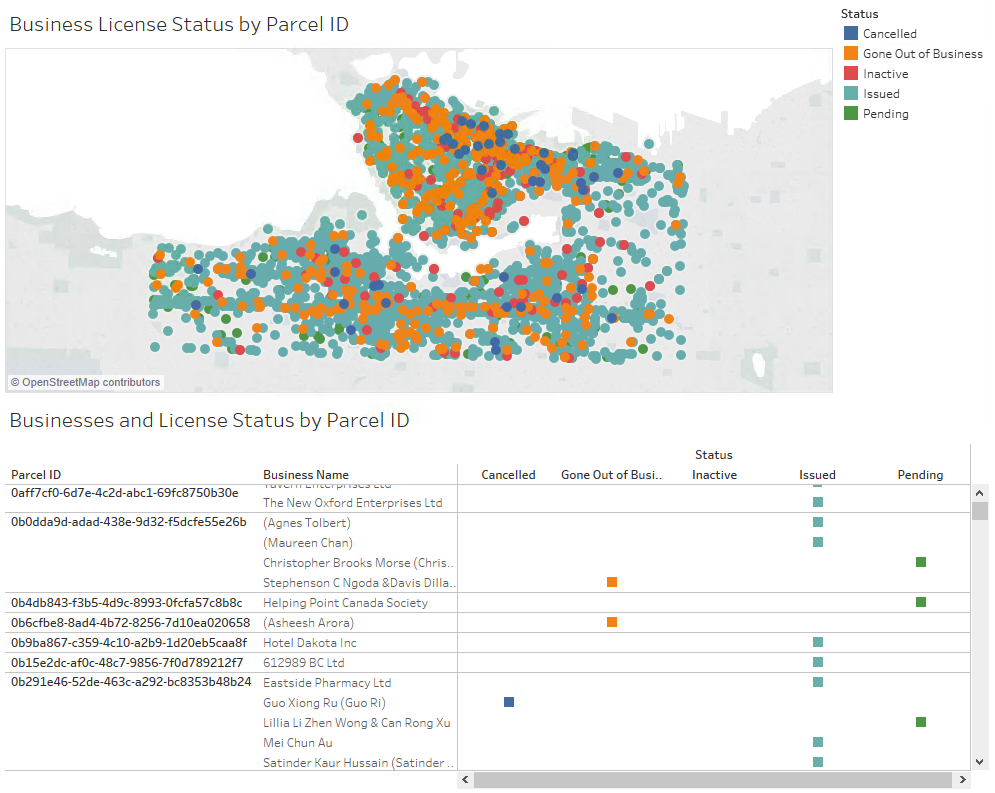Image resolution: width=995 pixels, height=793 pixels.
Task: Select Pending mark for Helping Point Canada Society
Action: point(921,602)
